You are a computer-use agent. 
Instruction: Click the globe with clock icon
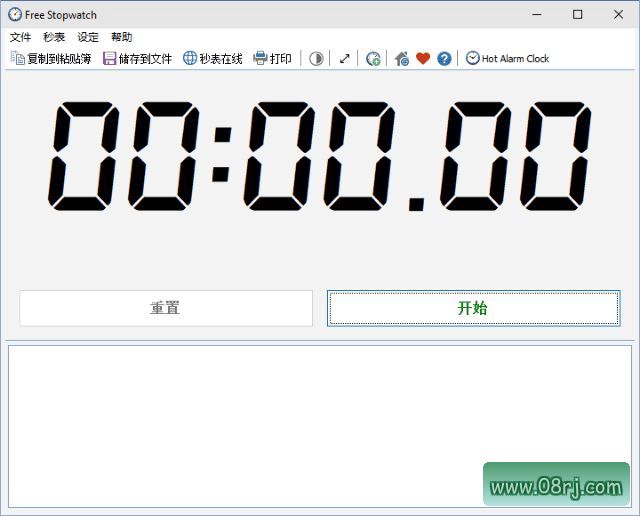click(x=373, y=59)
